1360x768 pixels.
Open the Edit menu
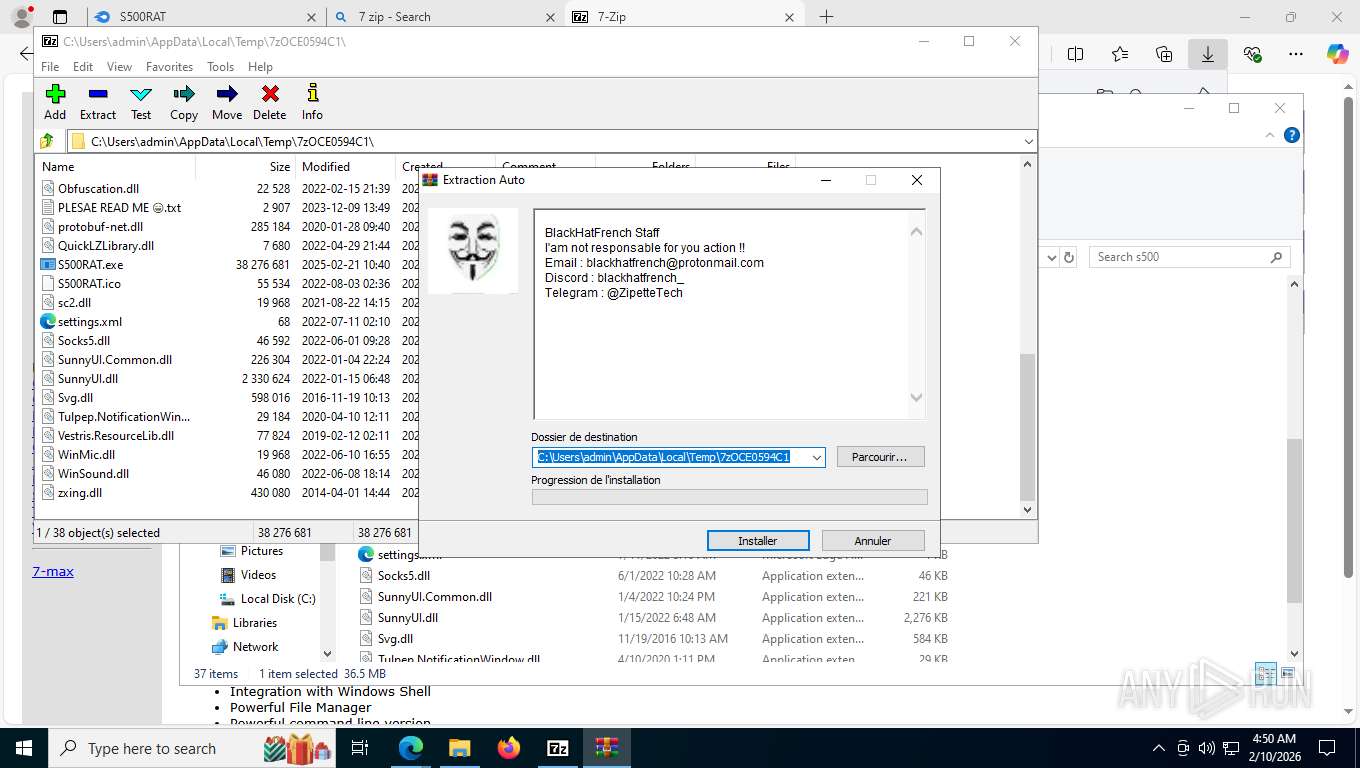(83, 67)
